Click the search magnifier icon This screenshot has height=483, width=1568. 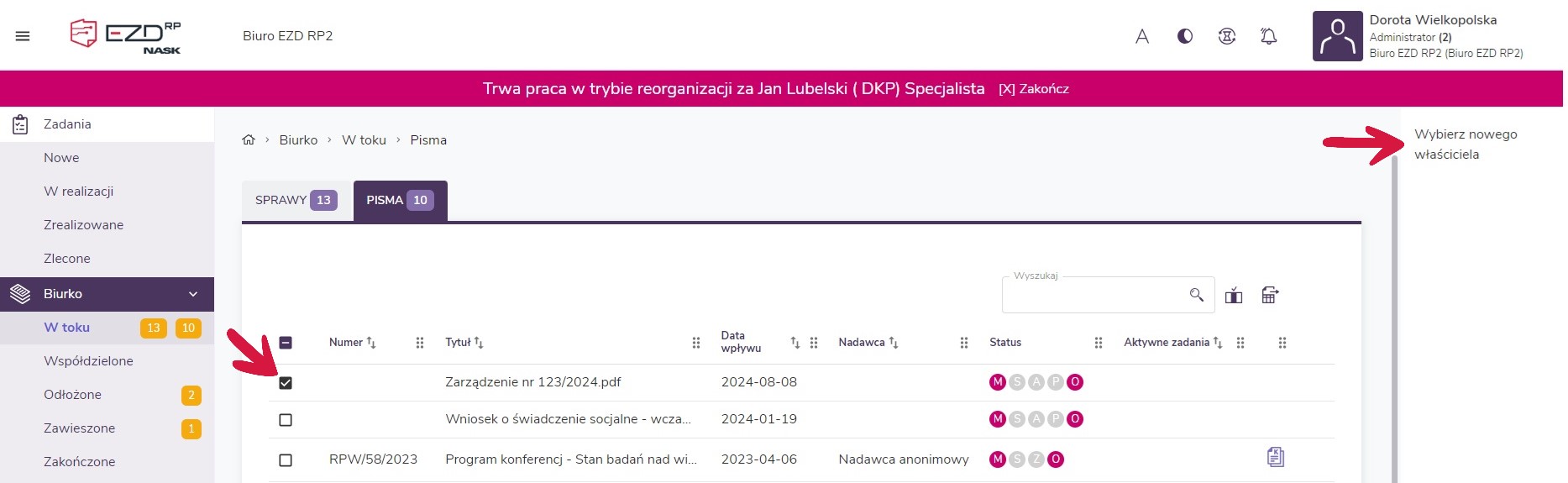[x=1197, y=295]
